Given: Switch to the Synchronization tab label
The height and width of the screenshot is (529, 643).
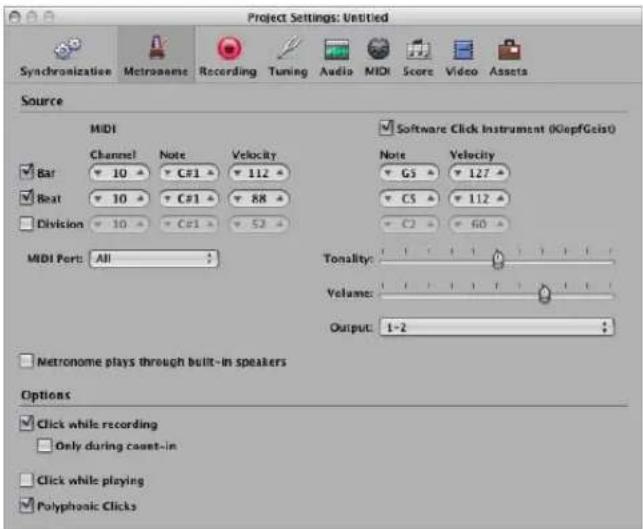Looking at the screenshot, I should (x=66, y=71).
